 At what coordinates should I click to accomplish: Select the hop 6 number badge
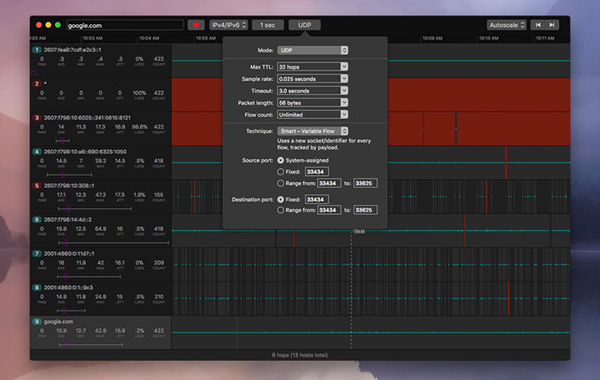pyautogui.click(x=37, y=220)
